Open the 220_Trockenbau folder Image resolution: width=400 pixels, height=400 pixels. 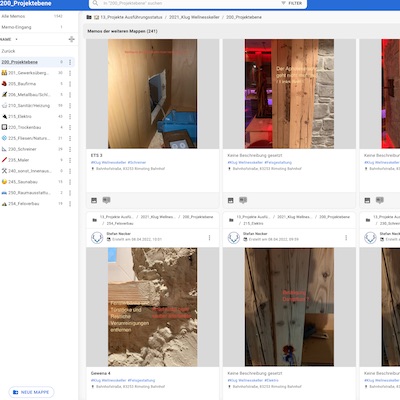point(24,127)
